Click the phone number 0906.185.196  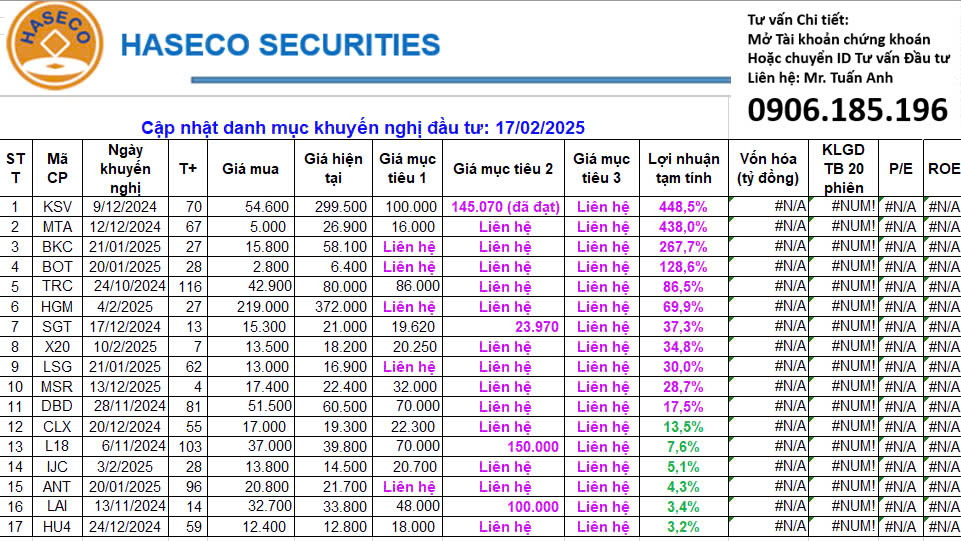tap(847, 109)
